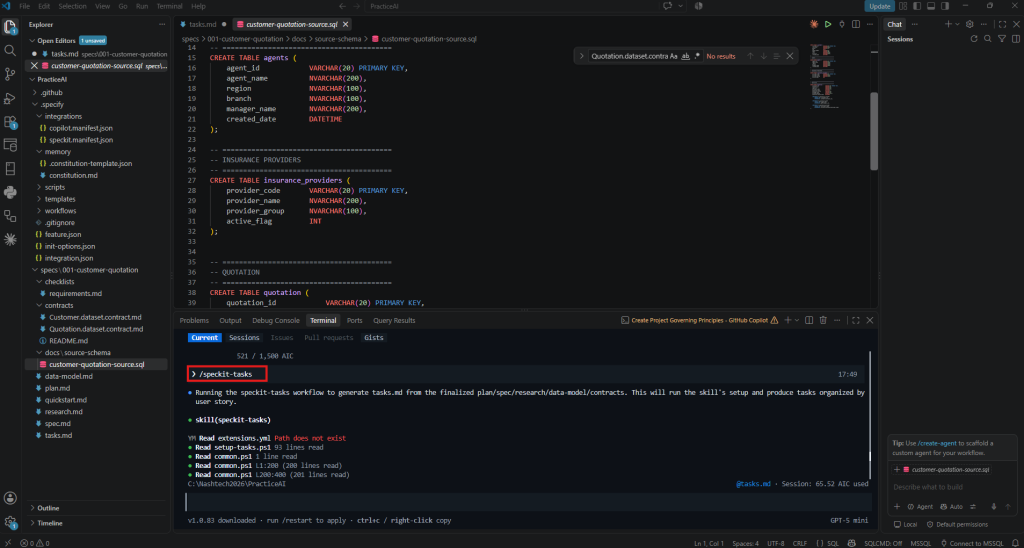Screen dimensions: 1024x548
Task: Open the Python extension view
Action: tap(10, 192)
